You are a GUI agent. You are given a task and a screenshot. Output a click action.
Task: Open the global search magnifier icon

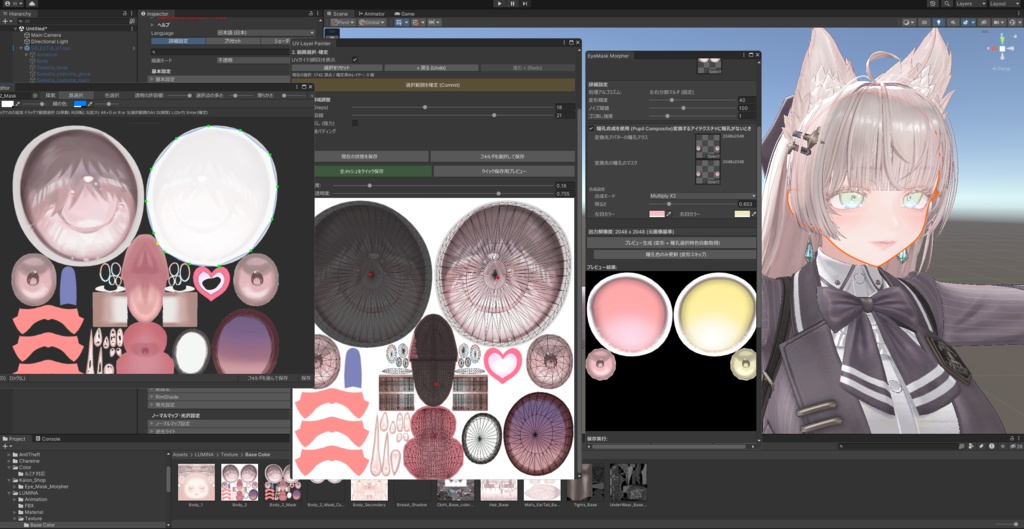click(946, 4)
